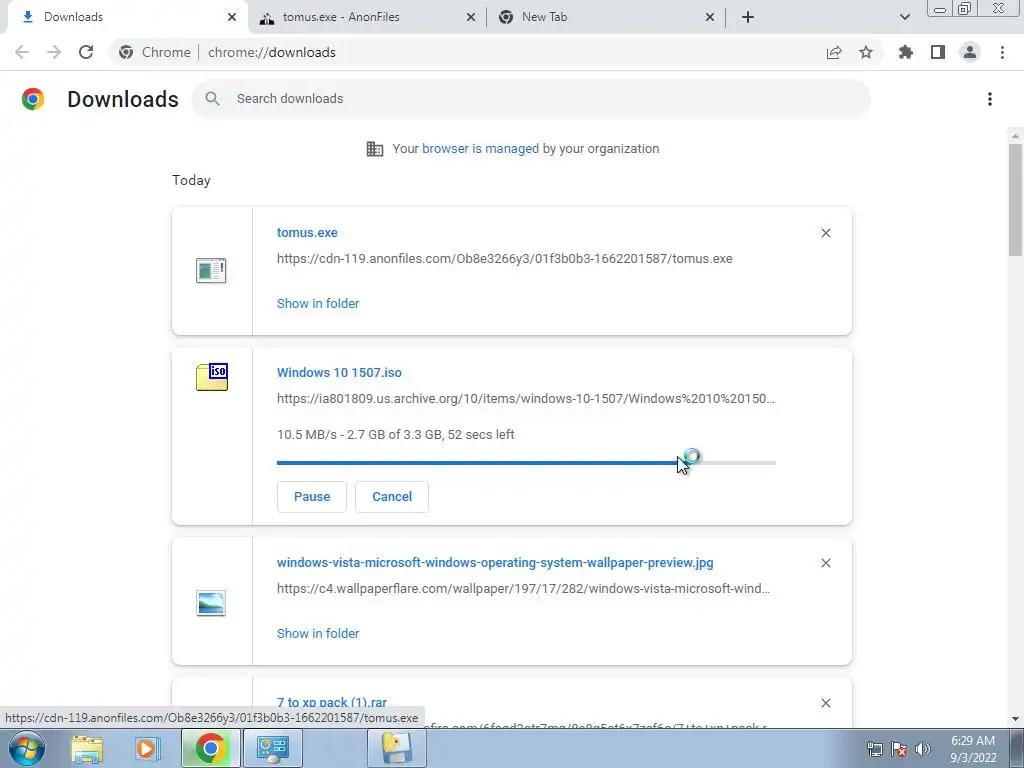1024x768 pixels.
Task: Click the ISO download progress bar
Action: (526, 463)
